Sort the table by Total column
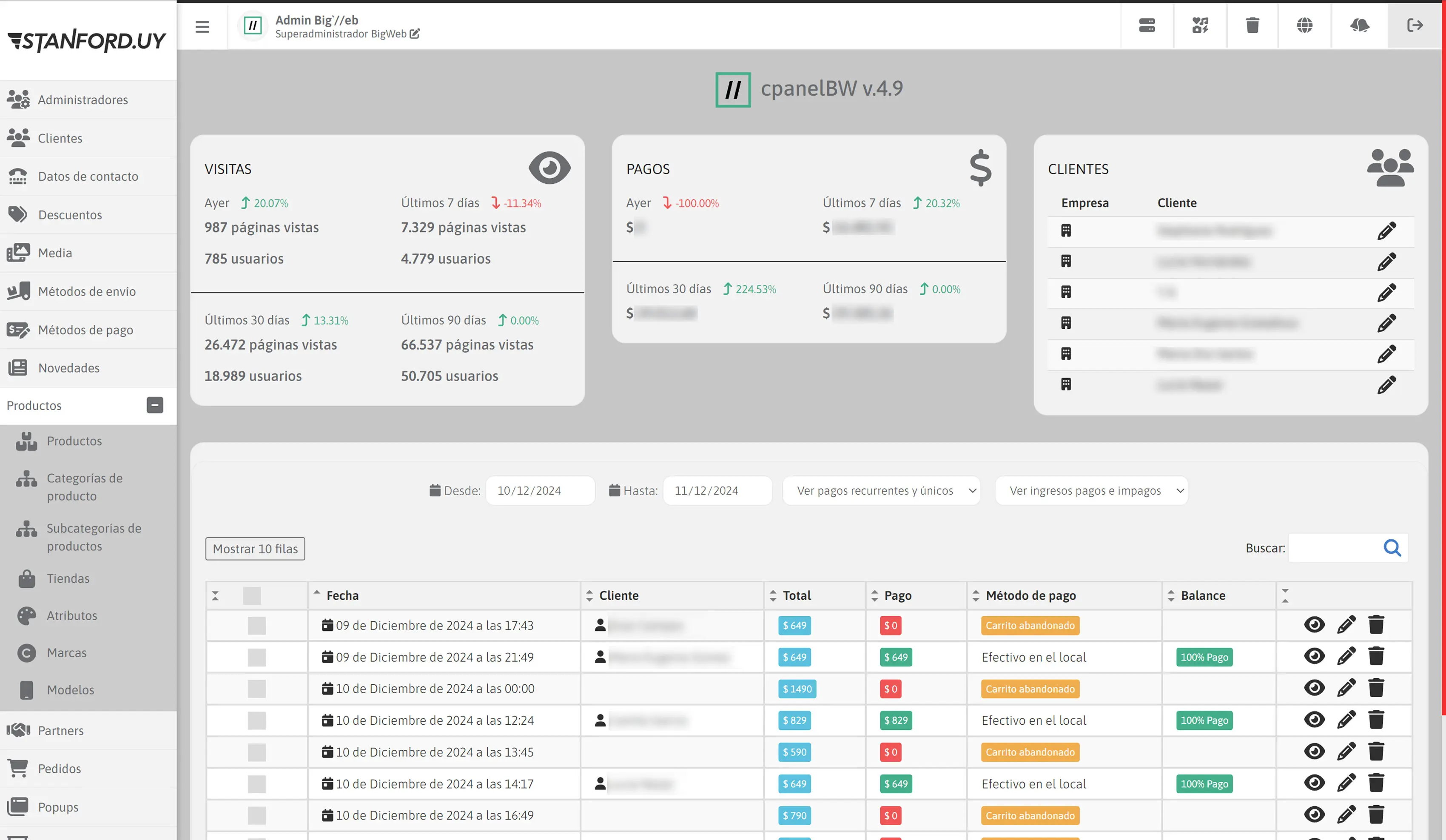 797,595
